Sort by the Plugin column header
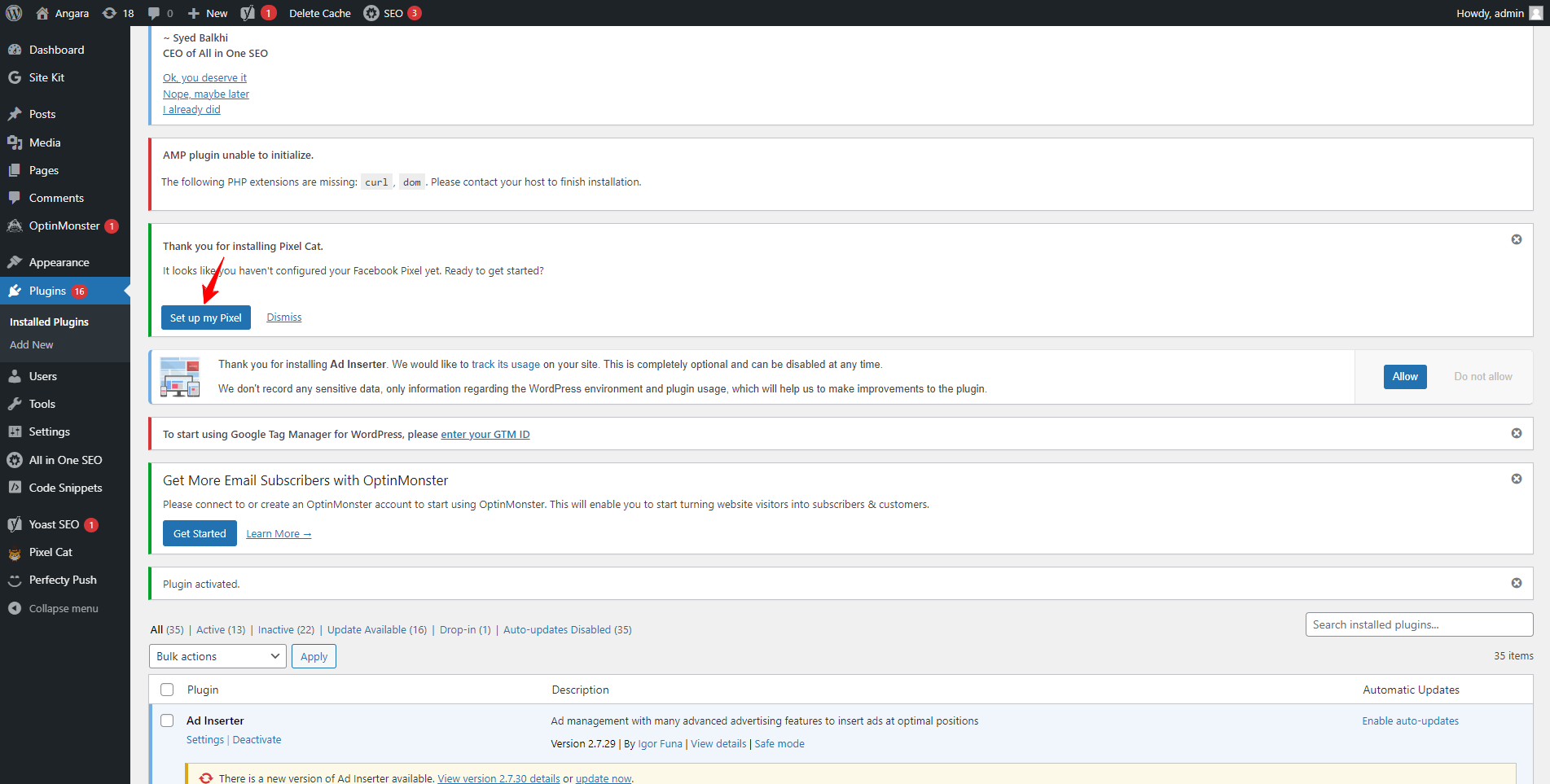This screenshot has width=1550, height=784. [203, 690]
